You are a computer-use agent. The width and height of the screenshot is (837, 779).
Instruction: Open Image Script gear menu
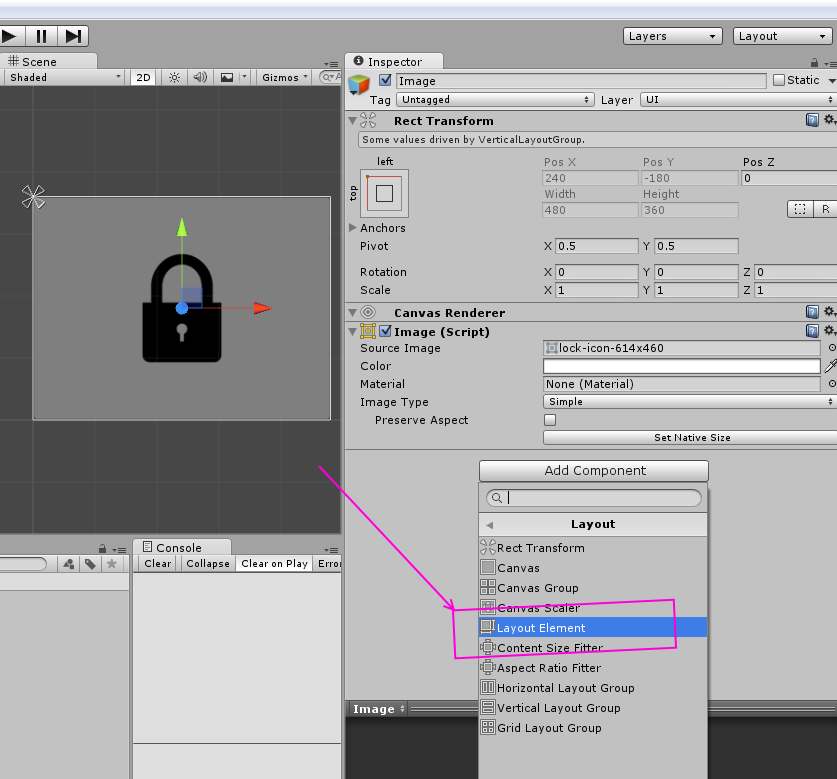click(x=829, y=331)
